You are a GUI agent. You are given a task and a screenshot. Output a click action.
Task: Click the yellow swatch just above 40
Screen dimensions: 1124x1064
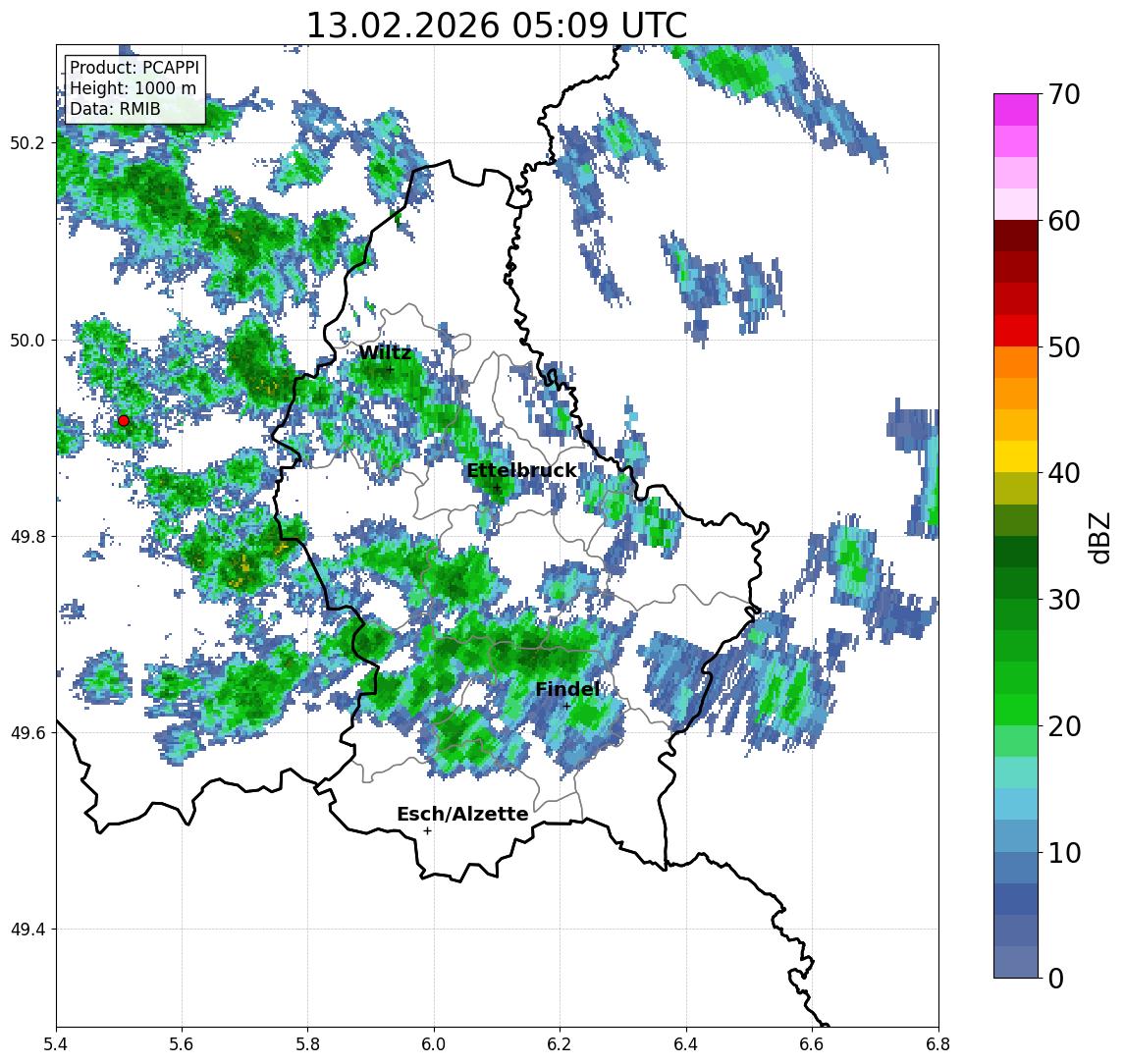coord(1016,456)
